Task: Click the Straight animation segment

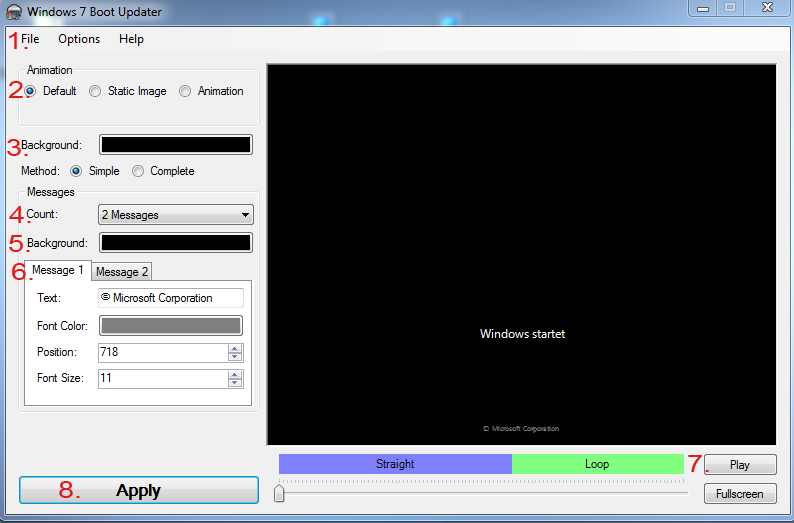Action: (395, 464)
